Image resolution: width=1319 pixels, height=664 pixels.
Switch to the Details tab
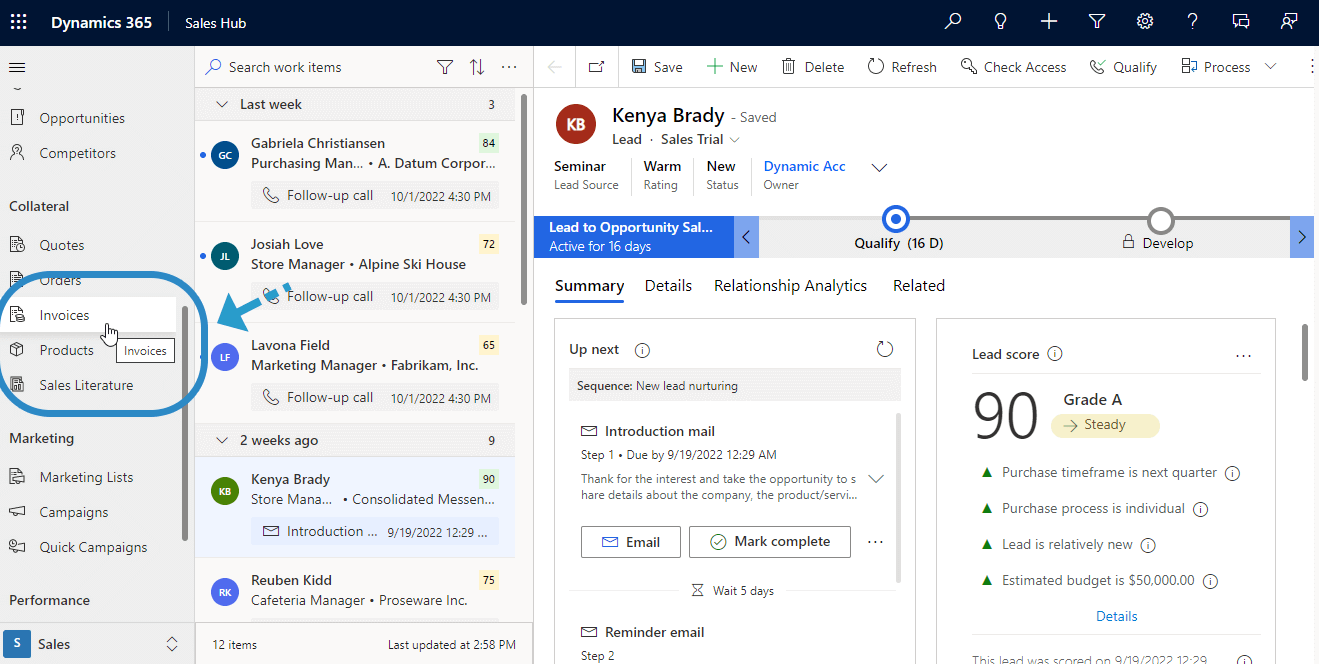tap(668, 286)
